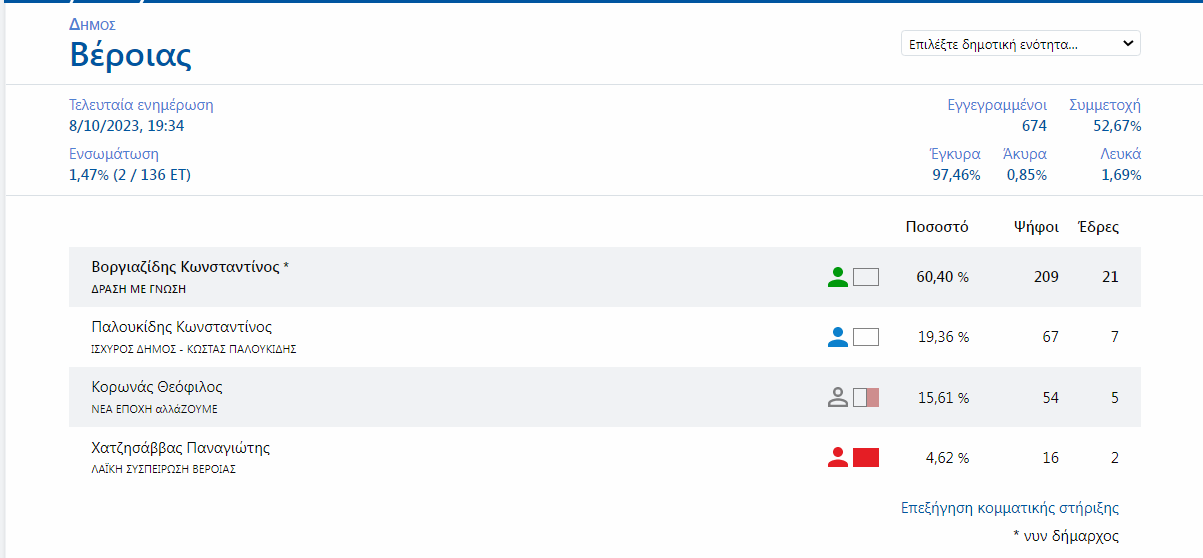Select candidate Παλουκίδης Κωνσταντίνος
This screenshot has height=558, width=1203.
[182, 327]
